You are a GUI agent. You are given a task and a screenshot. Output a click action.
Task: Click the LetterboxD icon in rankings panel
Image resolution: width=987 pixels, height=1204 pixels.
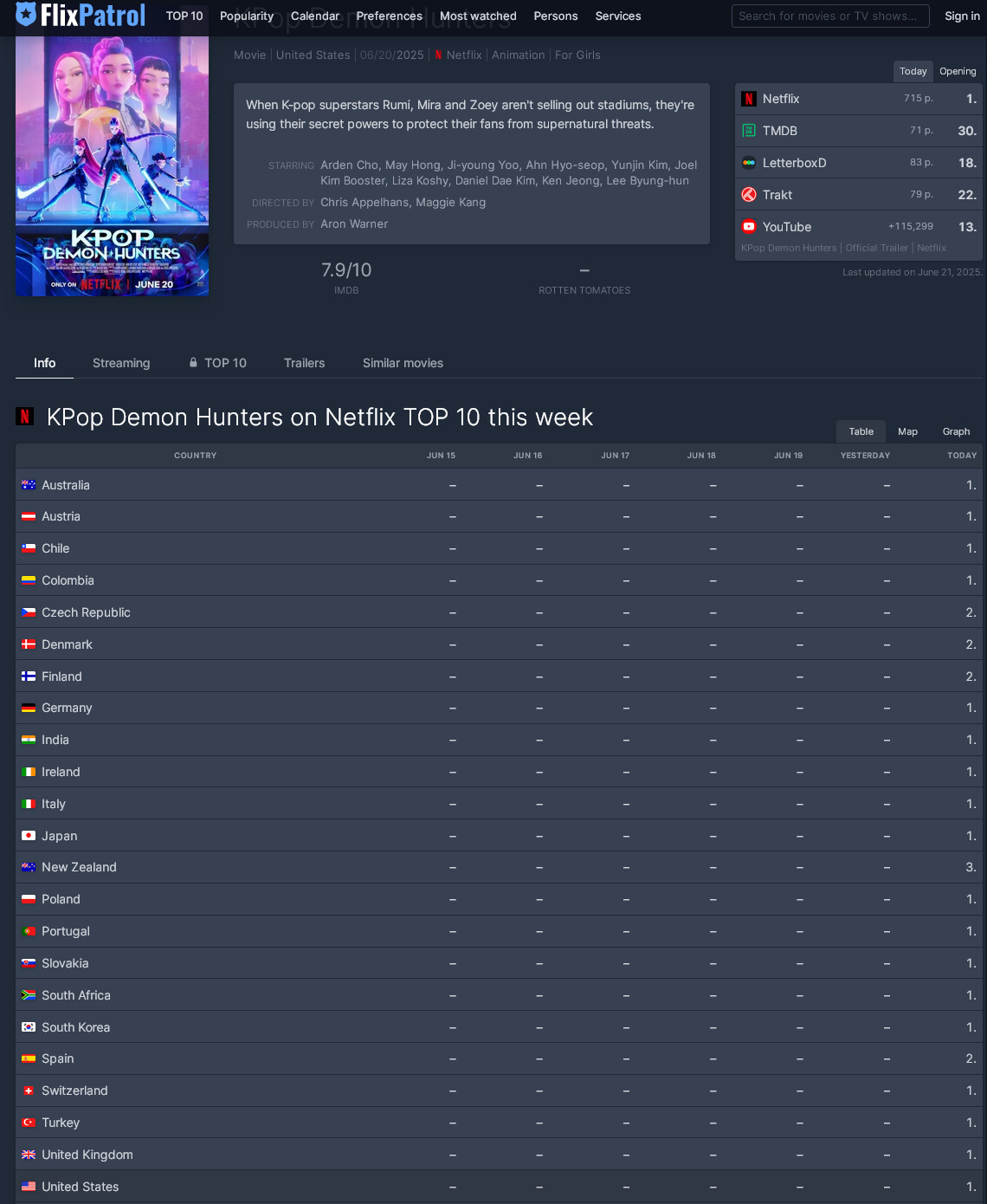click(x=749, y=163)
